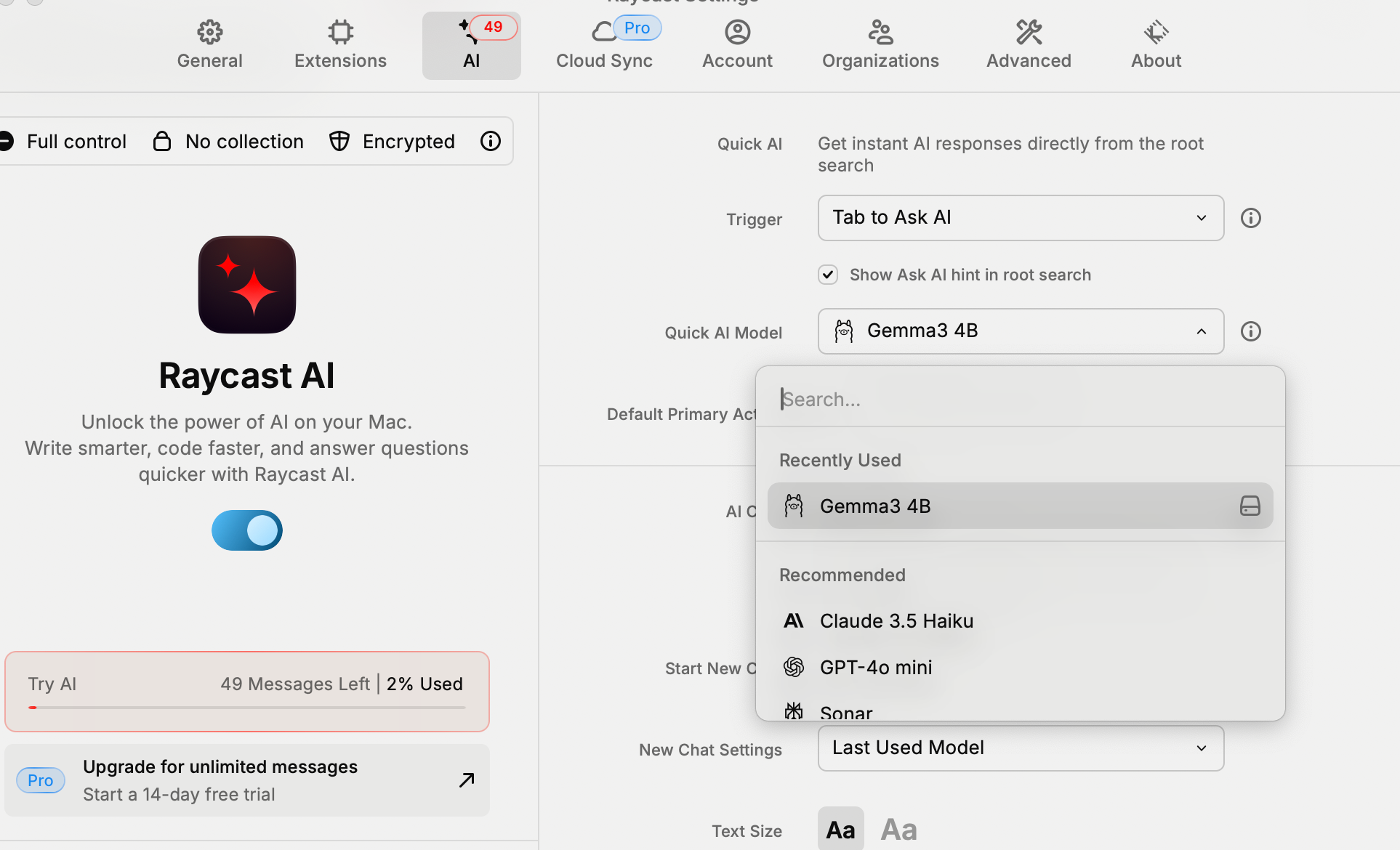The width and height of the screenshot is (1400, 850).
Task: Click the Raycast AI sparkle logo
Action: click(247, 285)
